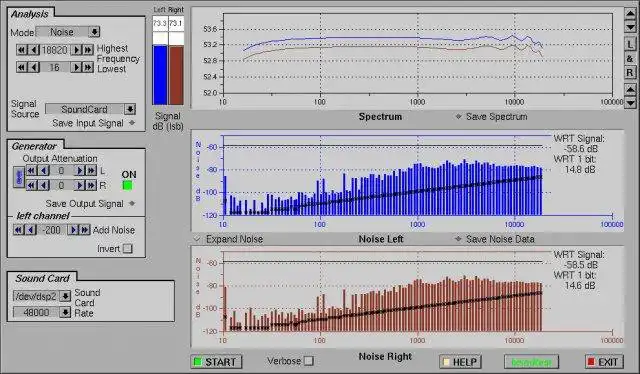The height and width of the screenshot is (374, 640).
Task: Open the 48000 sample rate dropdown
Action: [42, 312]
